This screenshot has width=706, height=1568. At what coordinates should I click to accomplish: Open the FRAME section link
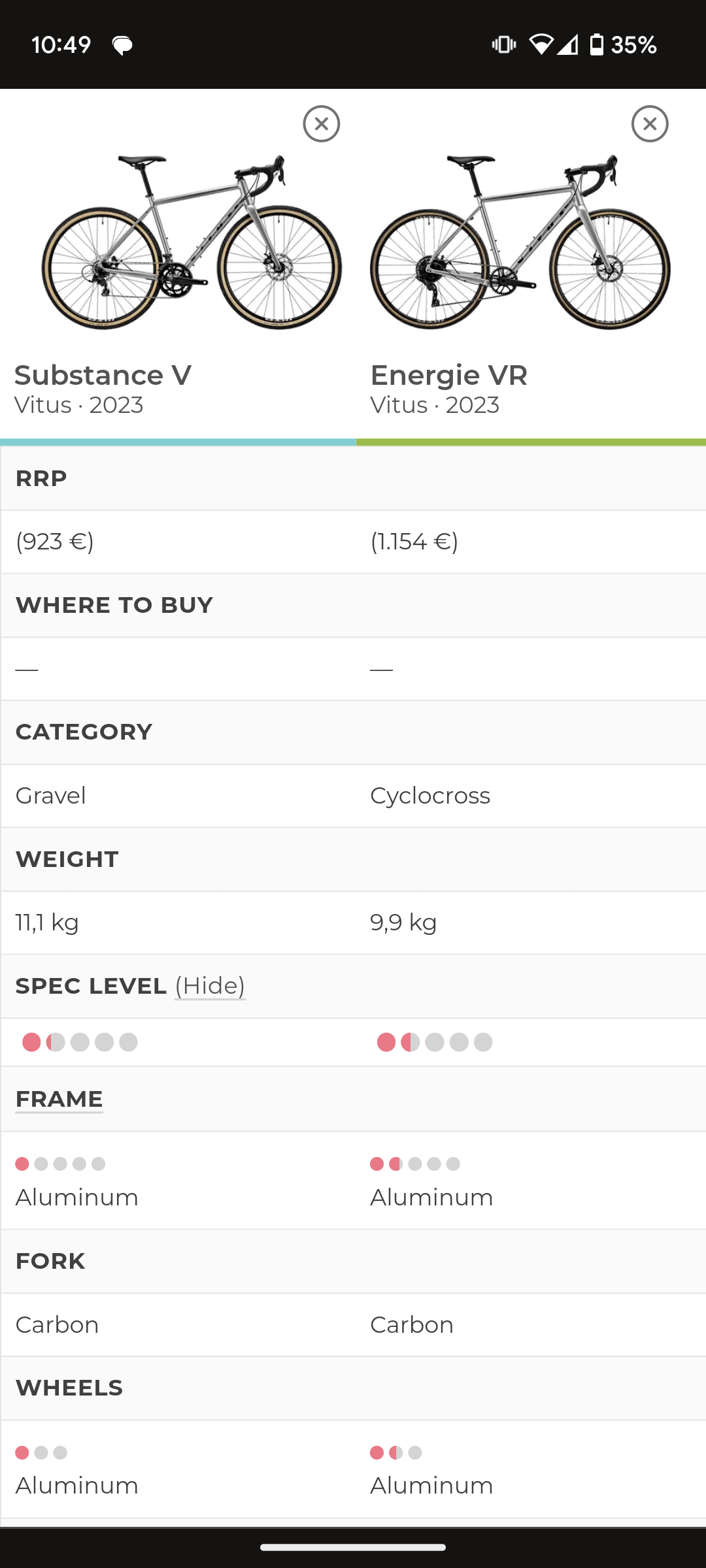[59, 1099]
